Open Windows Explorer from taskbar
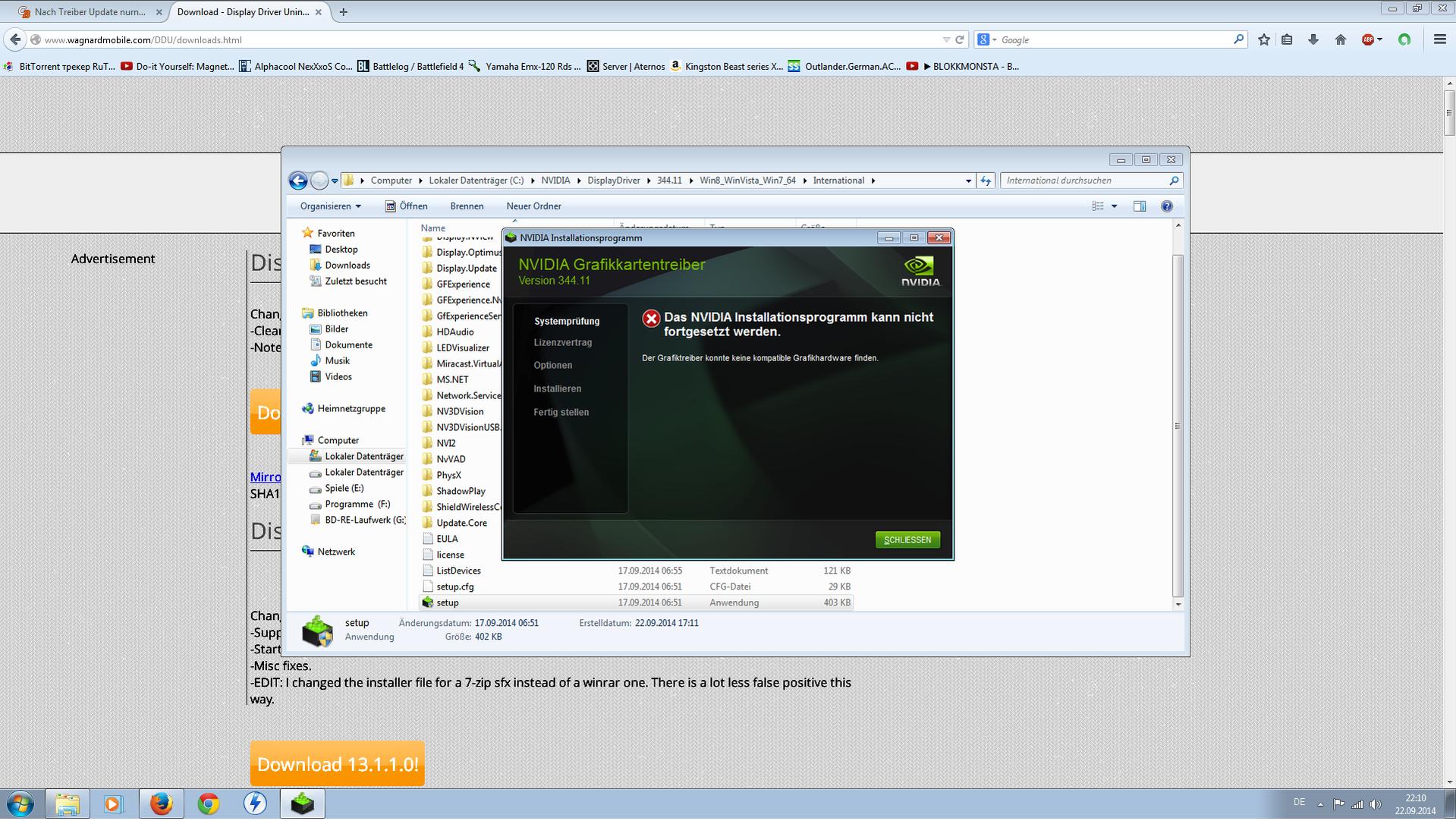The width and height of the screenshot is (1456, 821). tap(67, 804)
